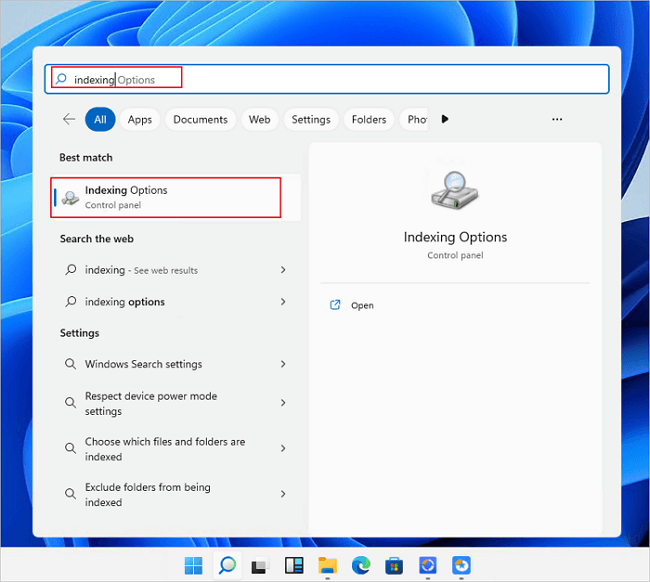
Task: Launch File Explorer from the taskbar
Action: (x=327, y=565)
